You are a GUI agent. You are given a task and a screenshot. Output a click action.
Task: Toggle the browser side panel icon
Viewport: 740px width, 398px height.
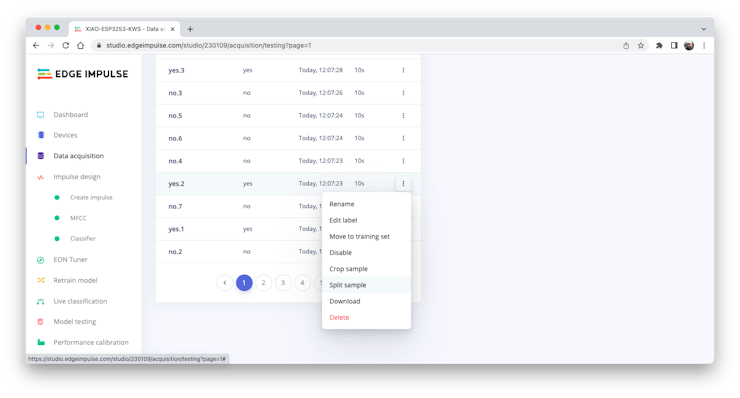click(x=674, y=45)
